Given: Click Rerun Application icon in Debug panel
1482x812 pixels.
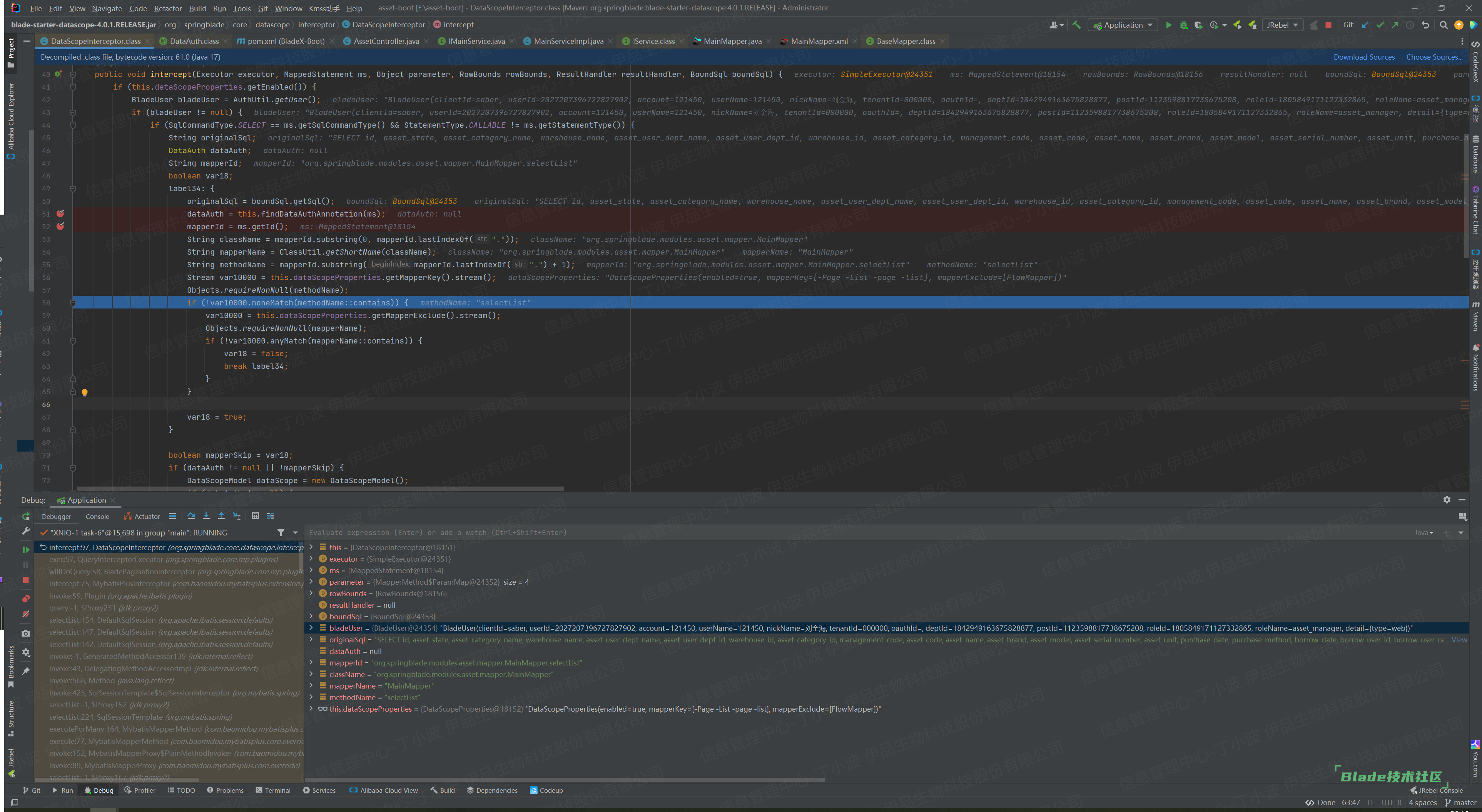Looking at the screenshot, I should 25,517.
